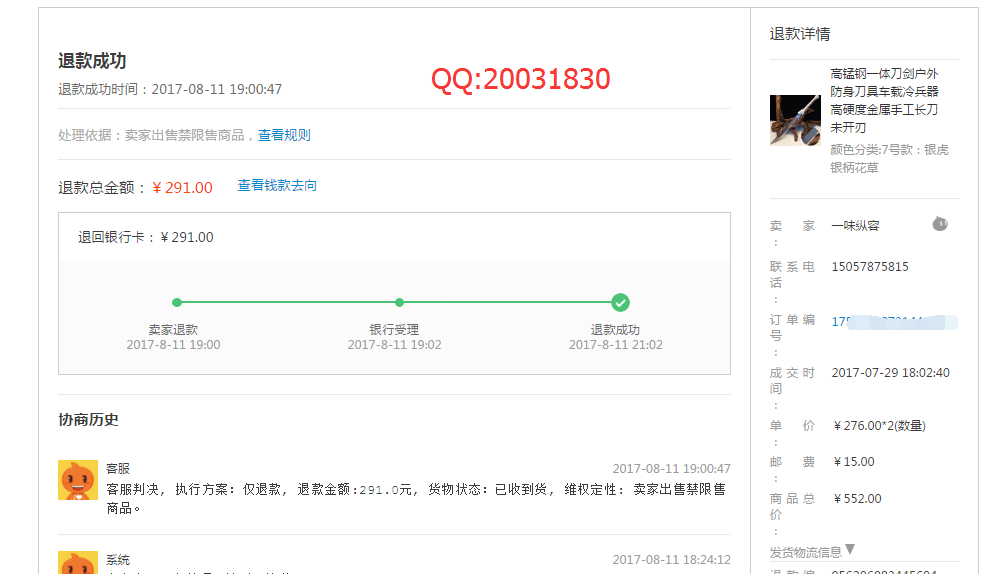983x574 pixels.
Task: Click the 系统 orange mascot avatar
Action: coord(78,563)
